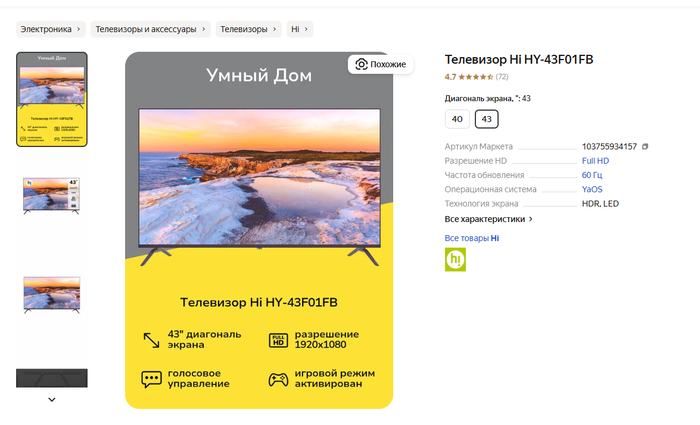700x425 pixels.
Task: Open the 'Похожие' similar items search
Action: point(380,64)
